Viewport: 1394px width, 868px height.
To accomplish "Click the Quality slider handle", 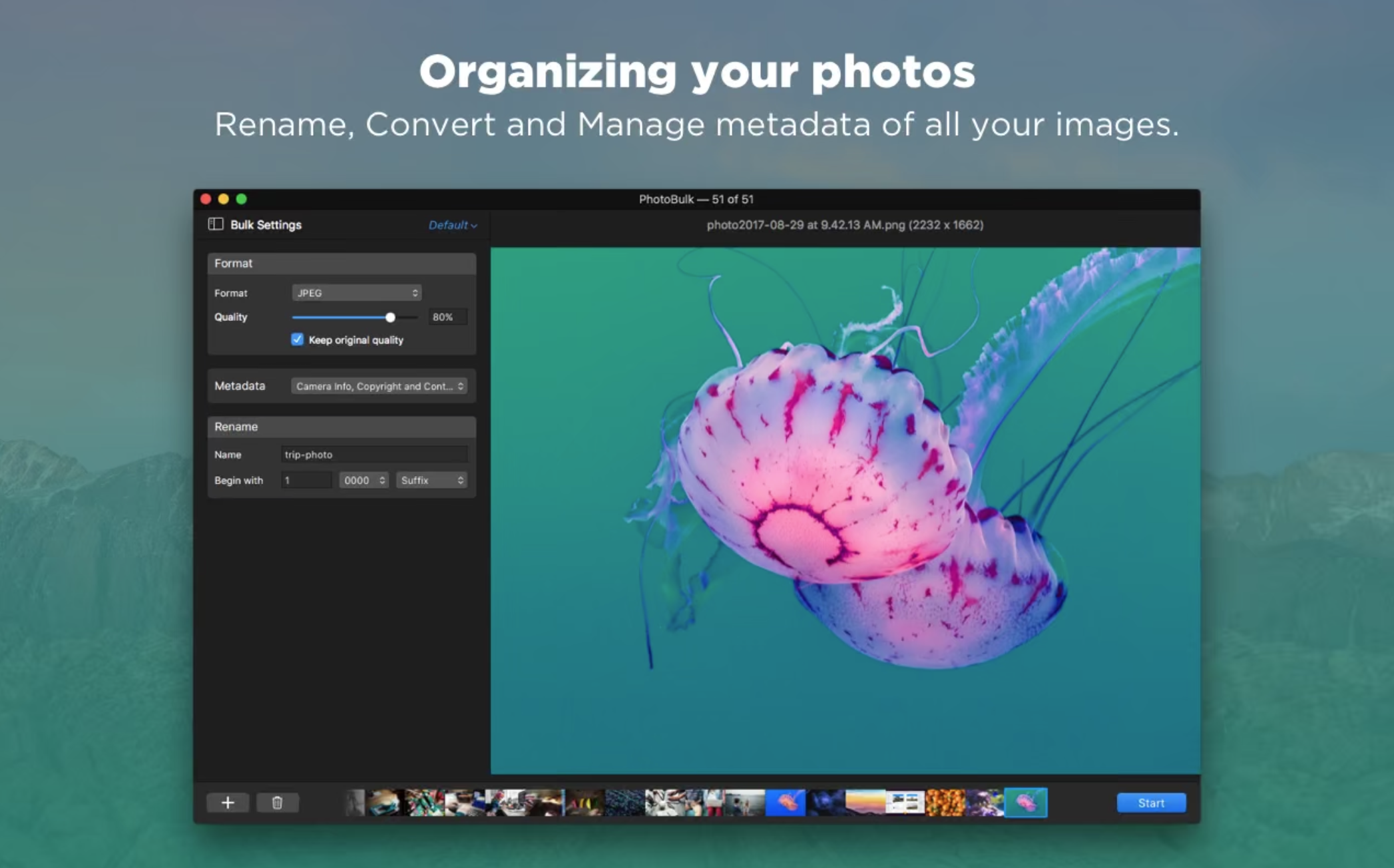I will tap(391, 318).
